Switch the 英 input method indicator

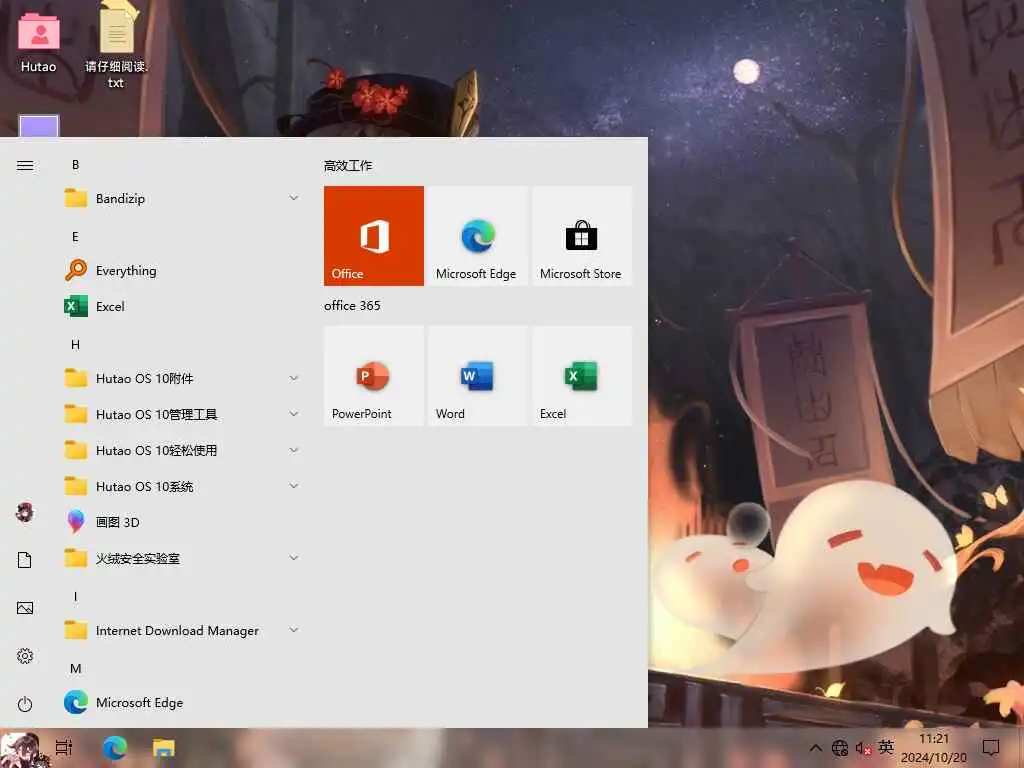click(x=886, y=747)
